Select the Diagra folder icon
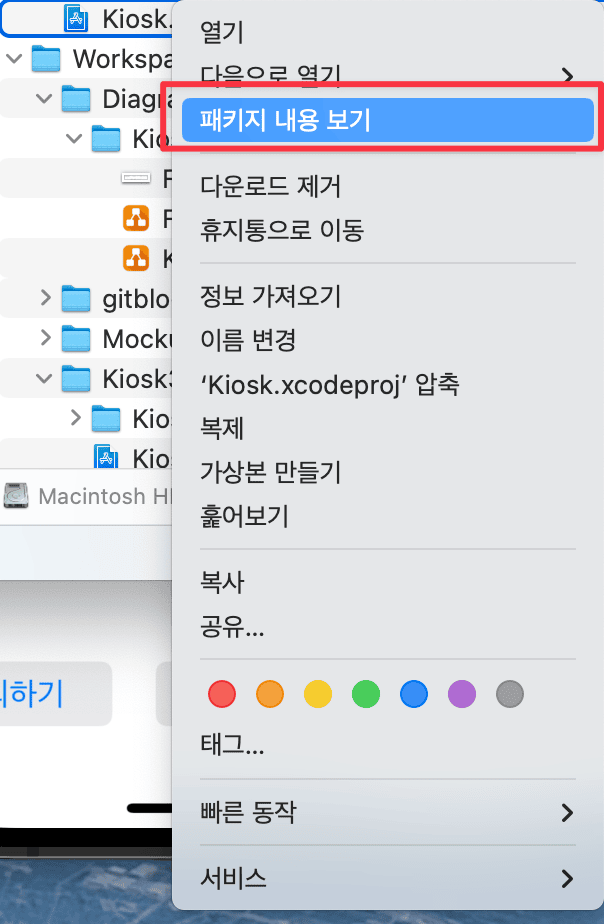 (x=76, y=99)
